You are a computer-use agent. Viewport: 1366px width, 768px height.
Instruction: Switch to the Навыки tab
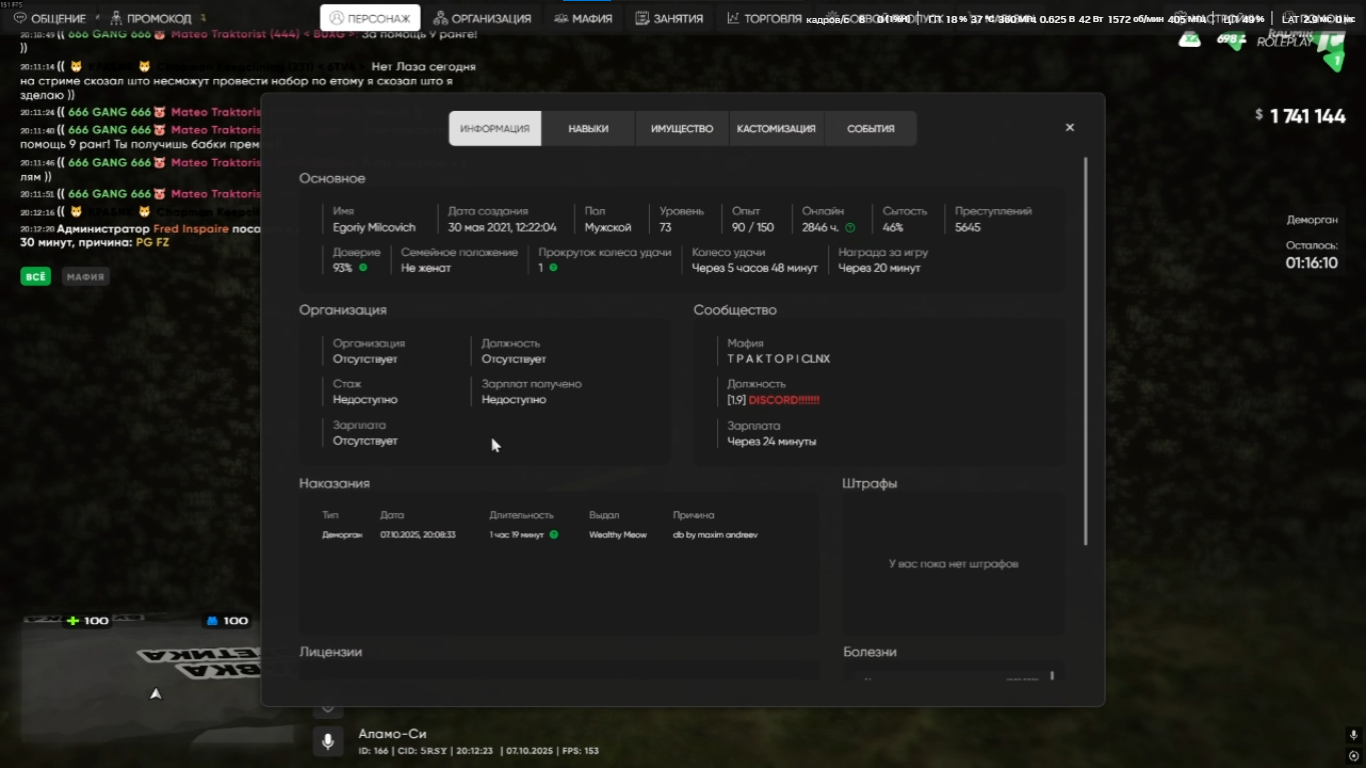[x=588, y=129]
